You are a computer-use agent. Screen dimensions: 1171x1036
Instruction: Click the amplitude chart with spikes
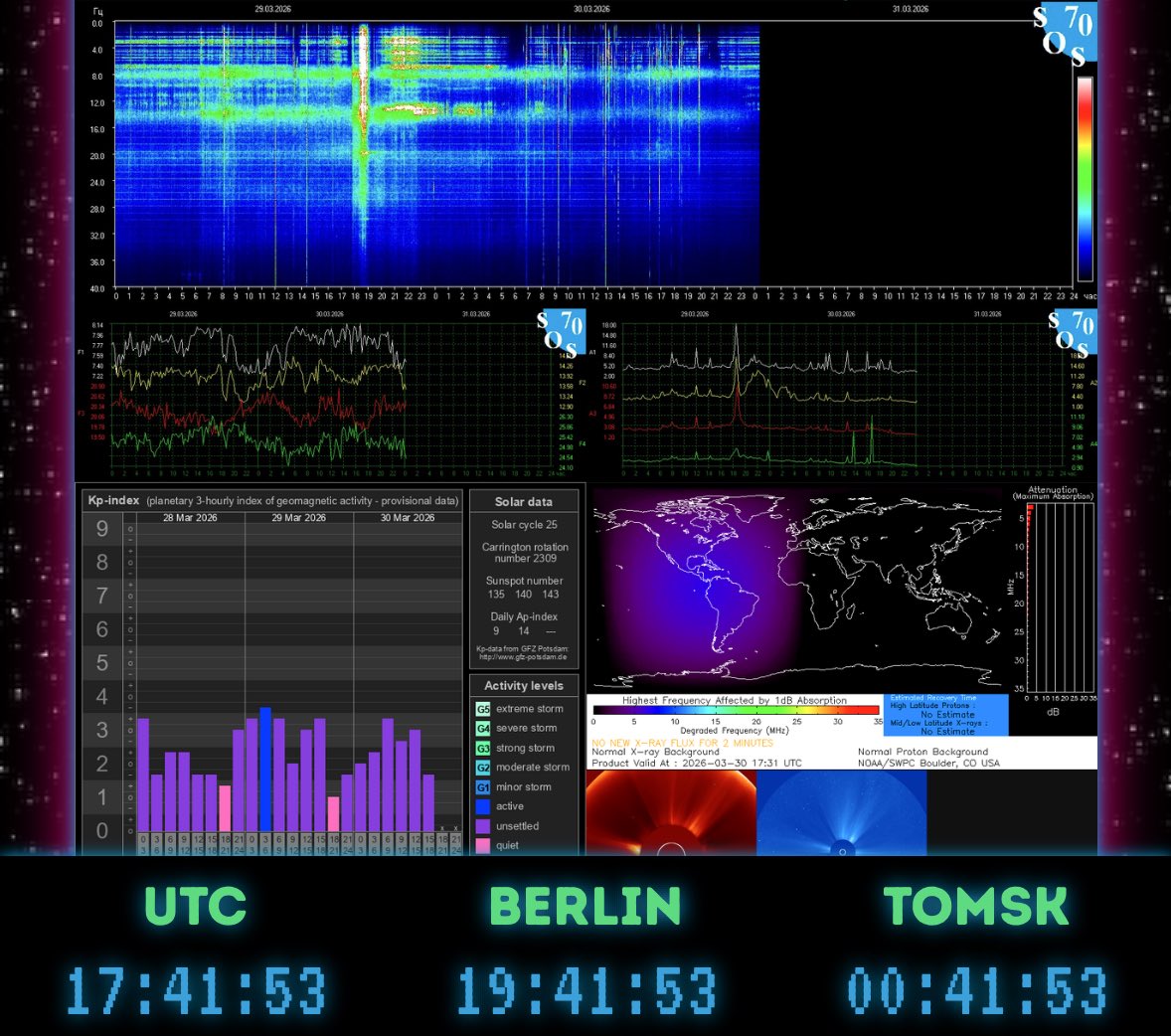point(844,396)
